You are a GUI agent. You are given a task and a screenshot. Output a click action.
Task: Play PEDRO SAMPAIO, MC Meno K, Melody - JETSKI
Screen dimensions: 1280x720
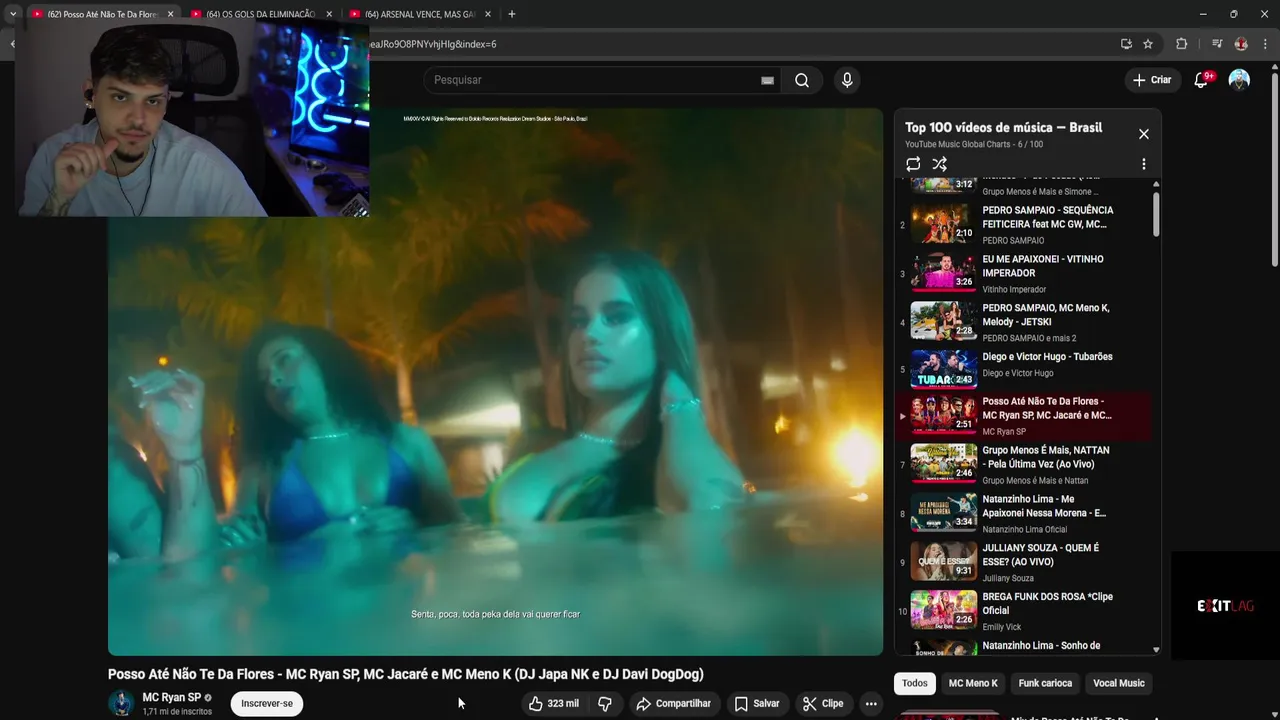1024,322
